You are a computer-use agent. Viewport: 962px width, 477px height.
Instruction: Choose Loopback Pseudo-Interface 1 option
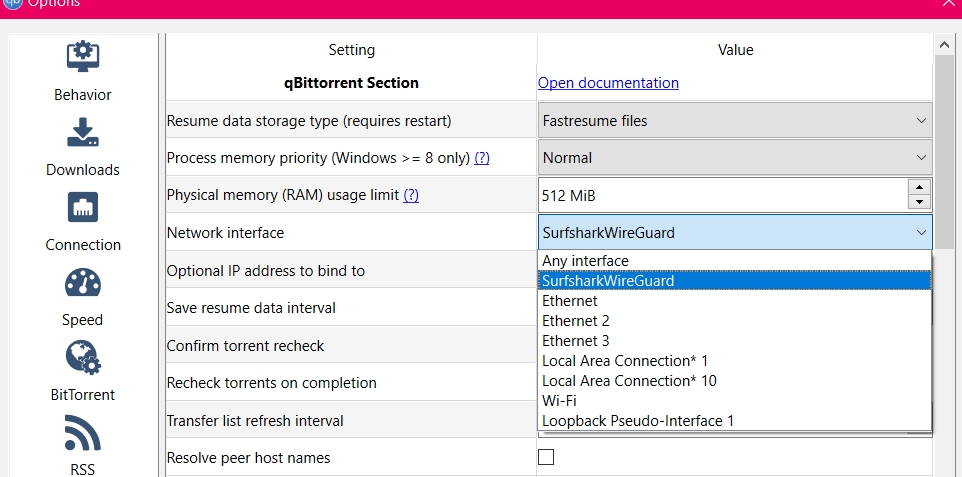pyautogui.click(x=637, y=421)
